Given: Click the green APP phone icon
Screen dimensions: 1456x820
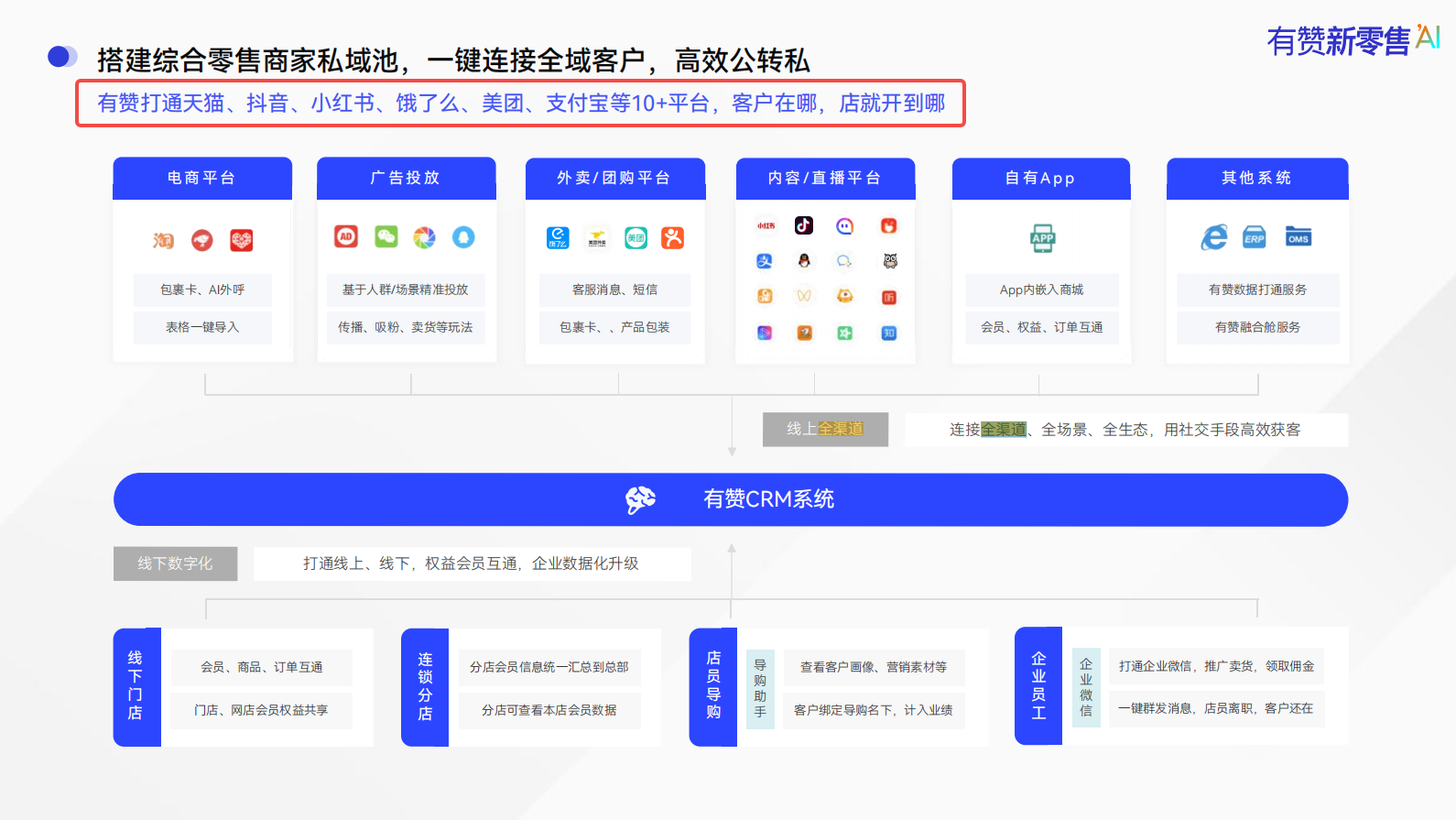Looking at the screenshot, I should (1042, 238).
